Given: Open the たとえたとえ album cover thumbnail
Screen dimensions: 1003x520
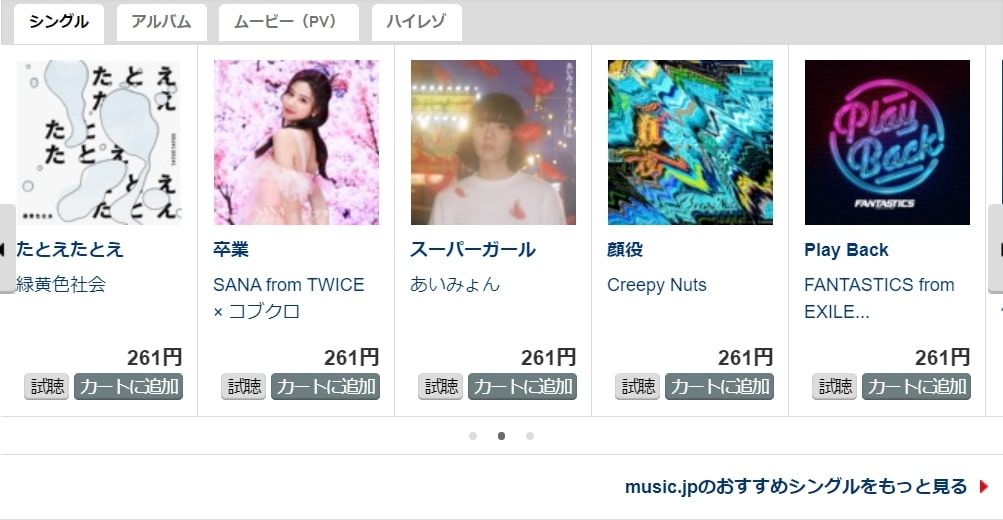Looking at the screenshot, I should [99, 143].
